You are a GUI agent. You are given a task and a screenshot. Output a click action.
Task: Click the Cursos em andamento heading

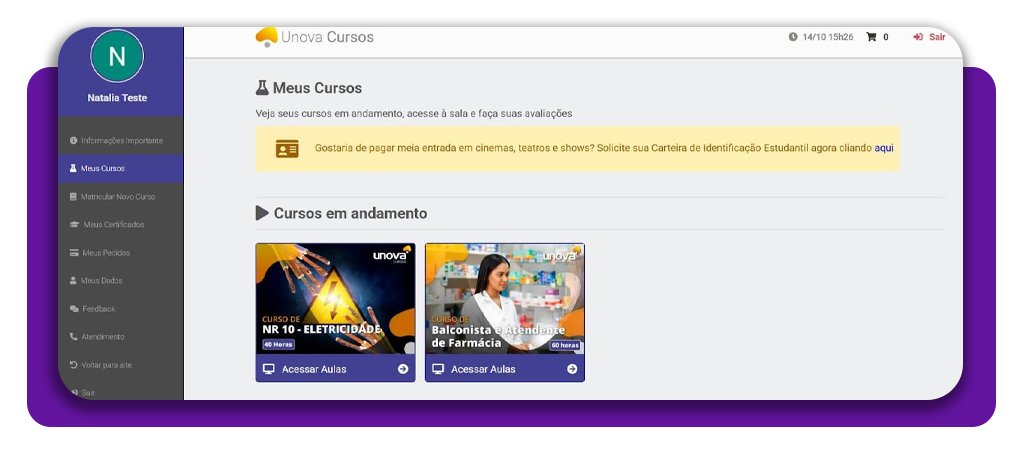(350, 214)
